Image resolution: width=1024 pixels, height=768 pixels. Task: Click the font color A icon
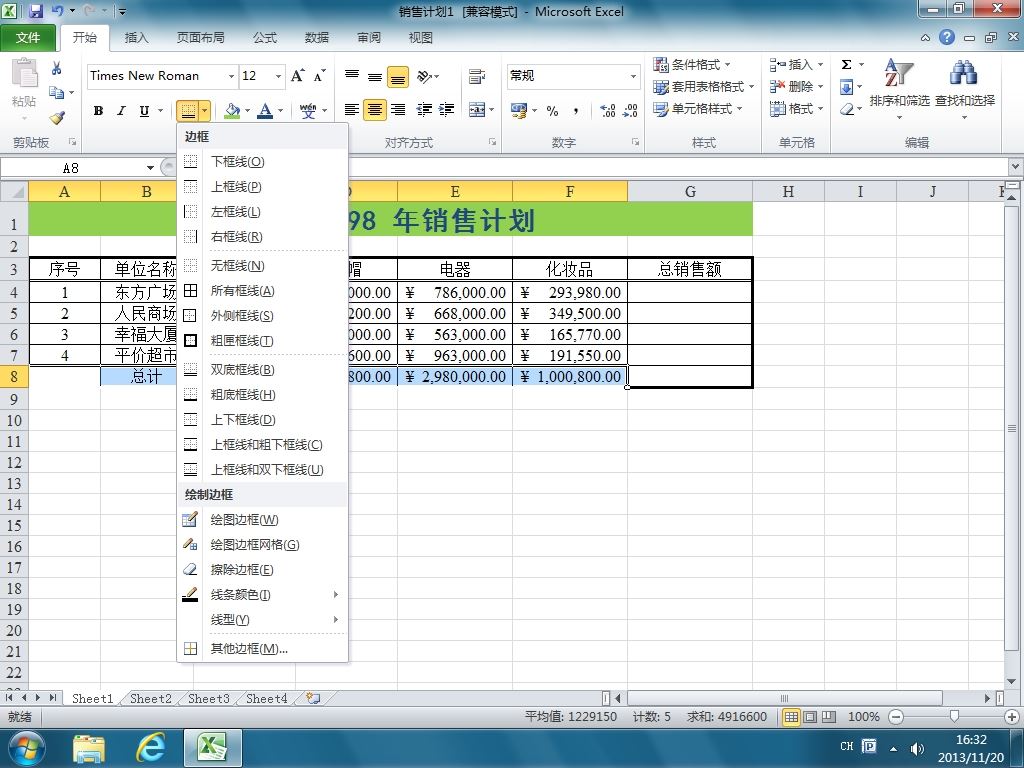pos(264,110)
